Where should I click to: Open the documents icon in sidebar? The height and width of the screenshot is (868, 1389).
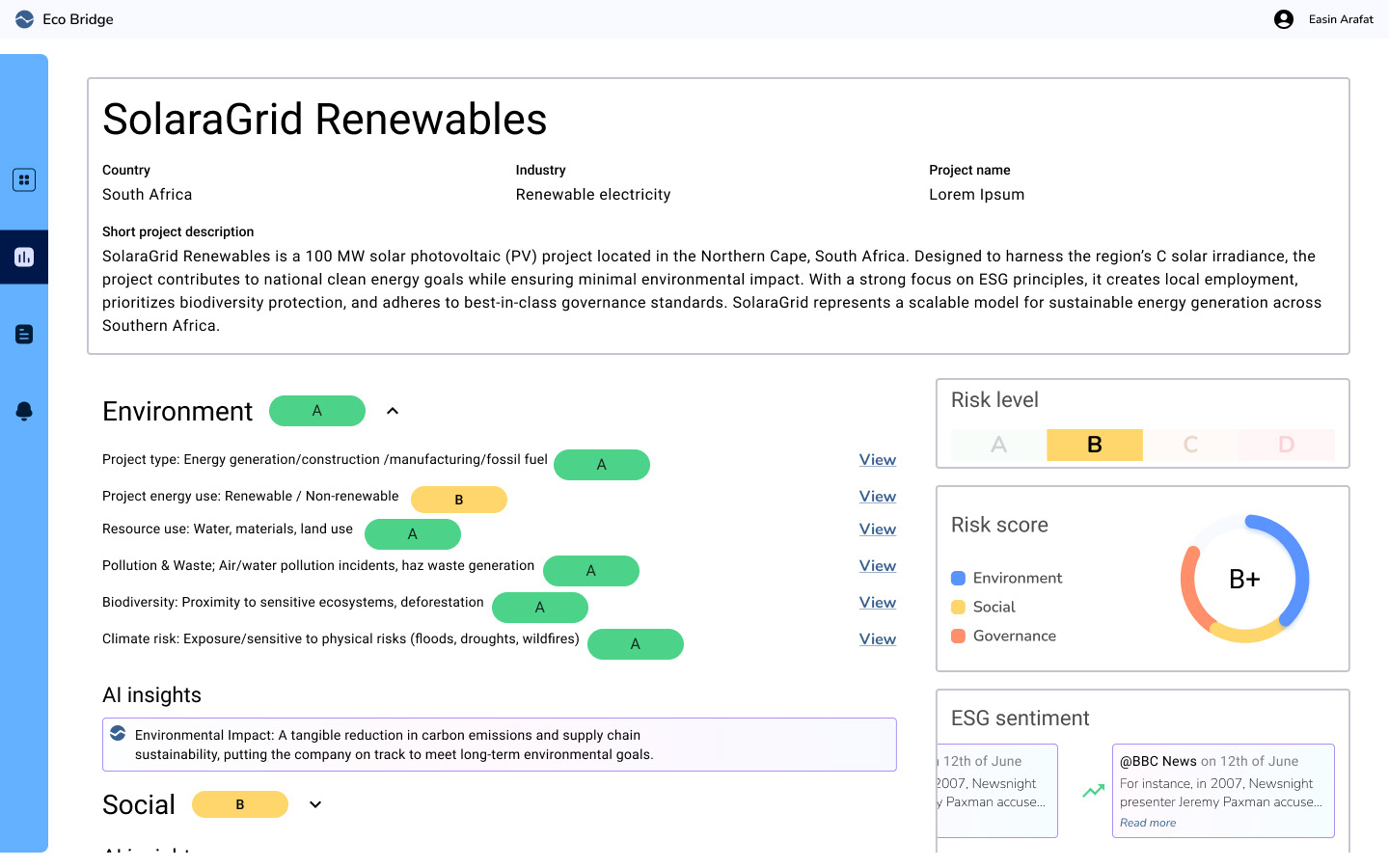[x=24, y=335]
